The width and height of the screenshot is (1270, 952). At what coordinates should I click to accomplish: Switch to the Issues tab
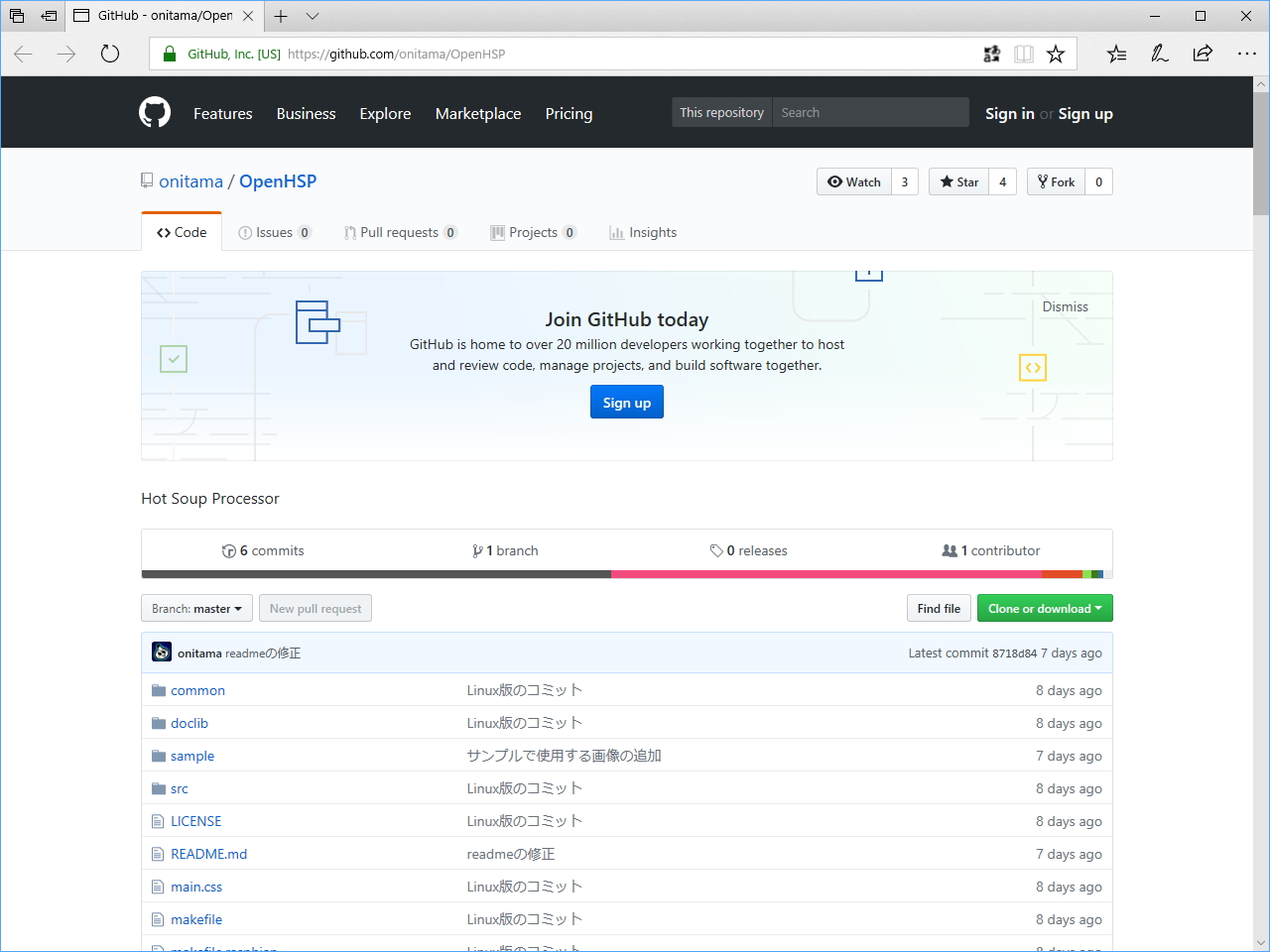pos(274,232)
